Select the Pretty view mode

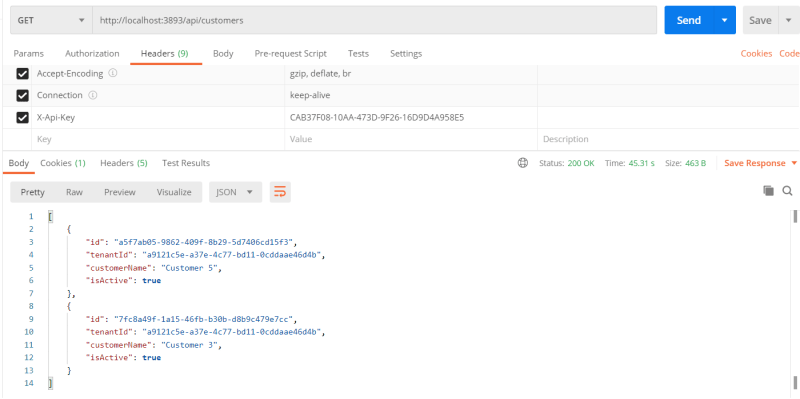click(33, 192)
